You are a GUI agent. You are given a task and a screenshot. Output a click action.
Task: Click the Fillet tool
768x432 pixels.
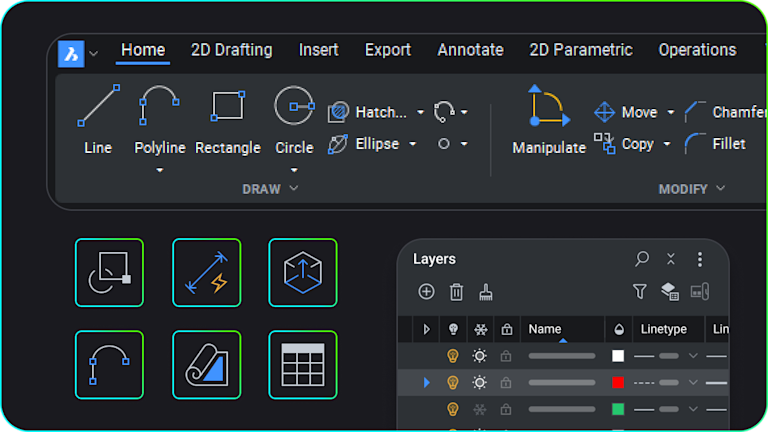click(x=715, y=144)
